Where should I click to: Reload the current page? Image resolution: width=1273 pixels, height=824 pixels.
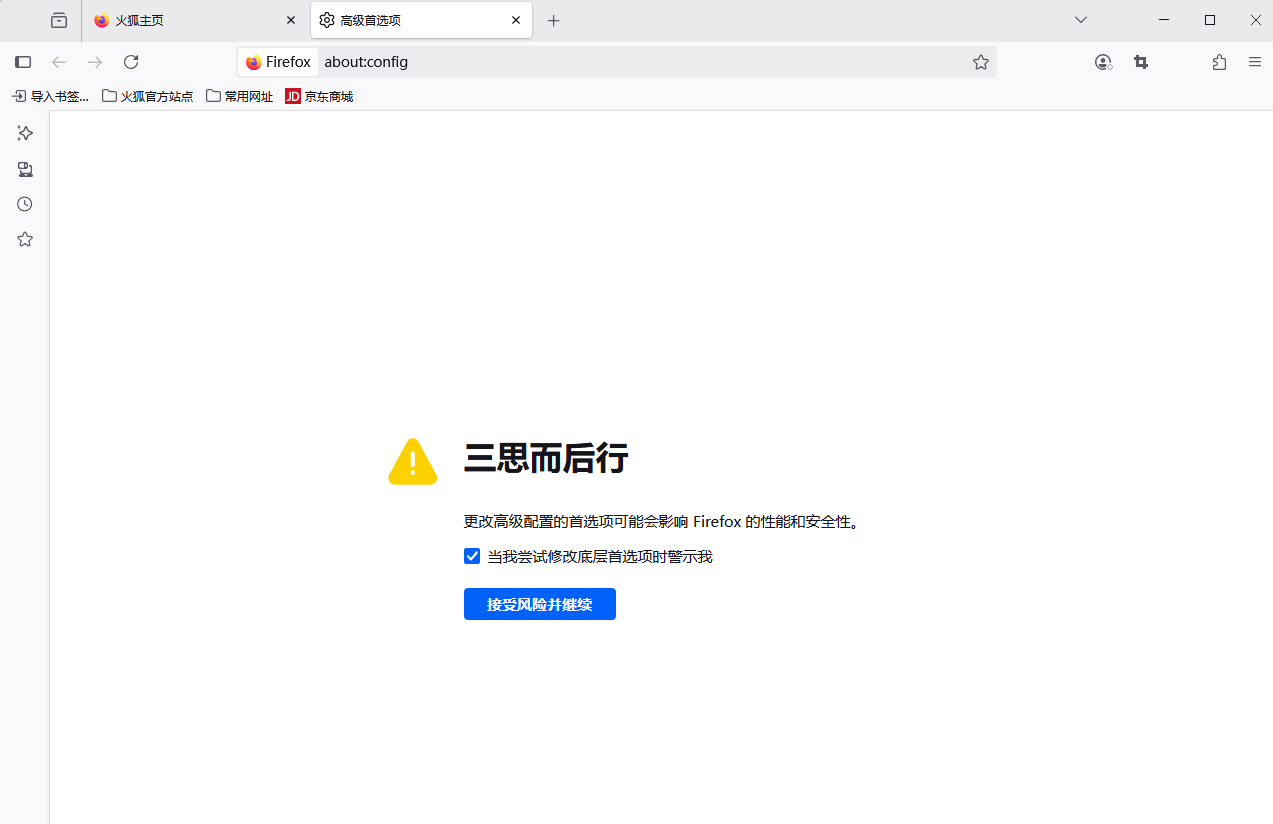pos(131,62)
